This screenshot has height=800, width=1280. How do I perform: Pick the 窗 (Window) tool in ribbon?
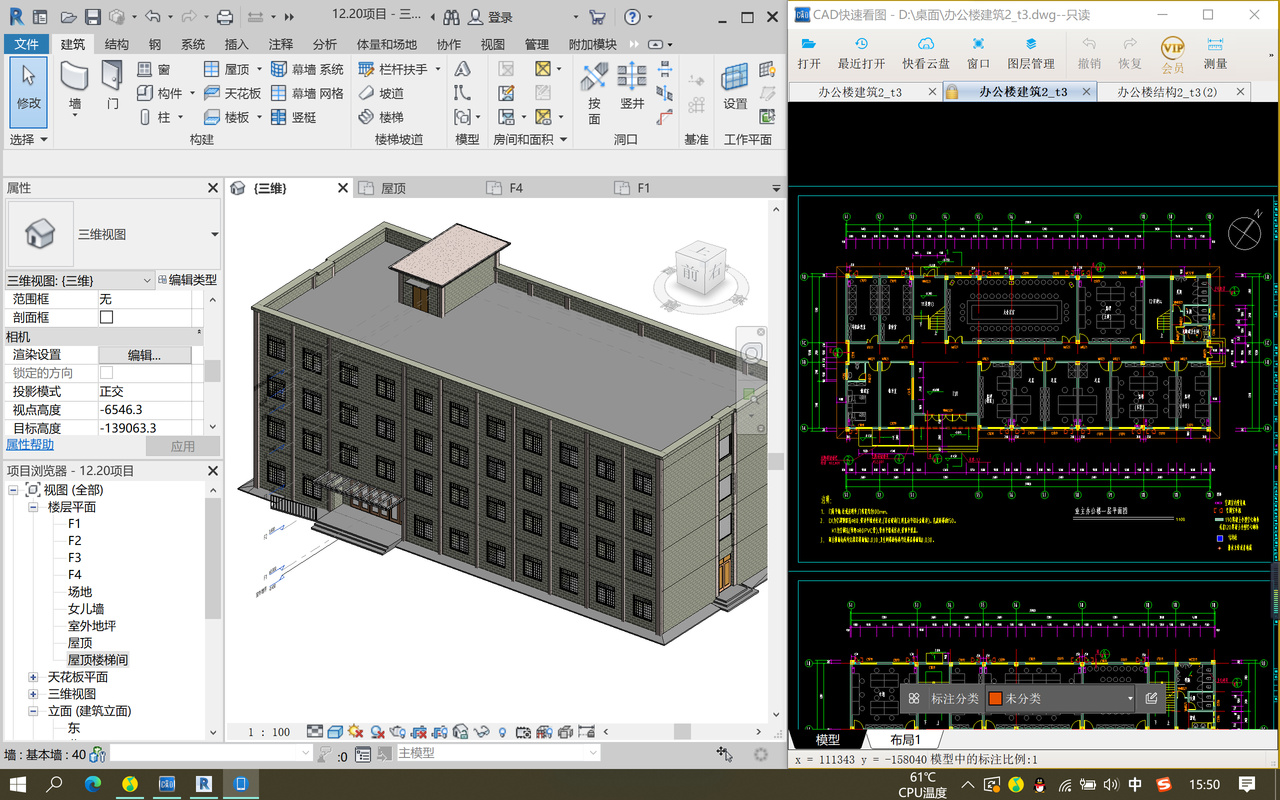tap(154, 69)
